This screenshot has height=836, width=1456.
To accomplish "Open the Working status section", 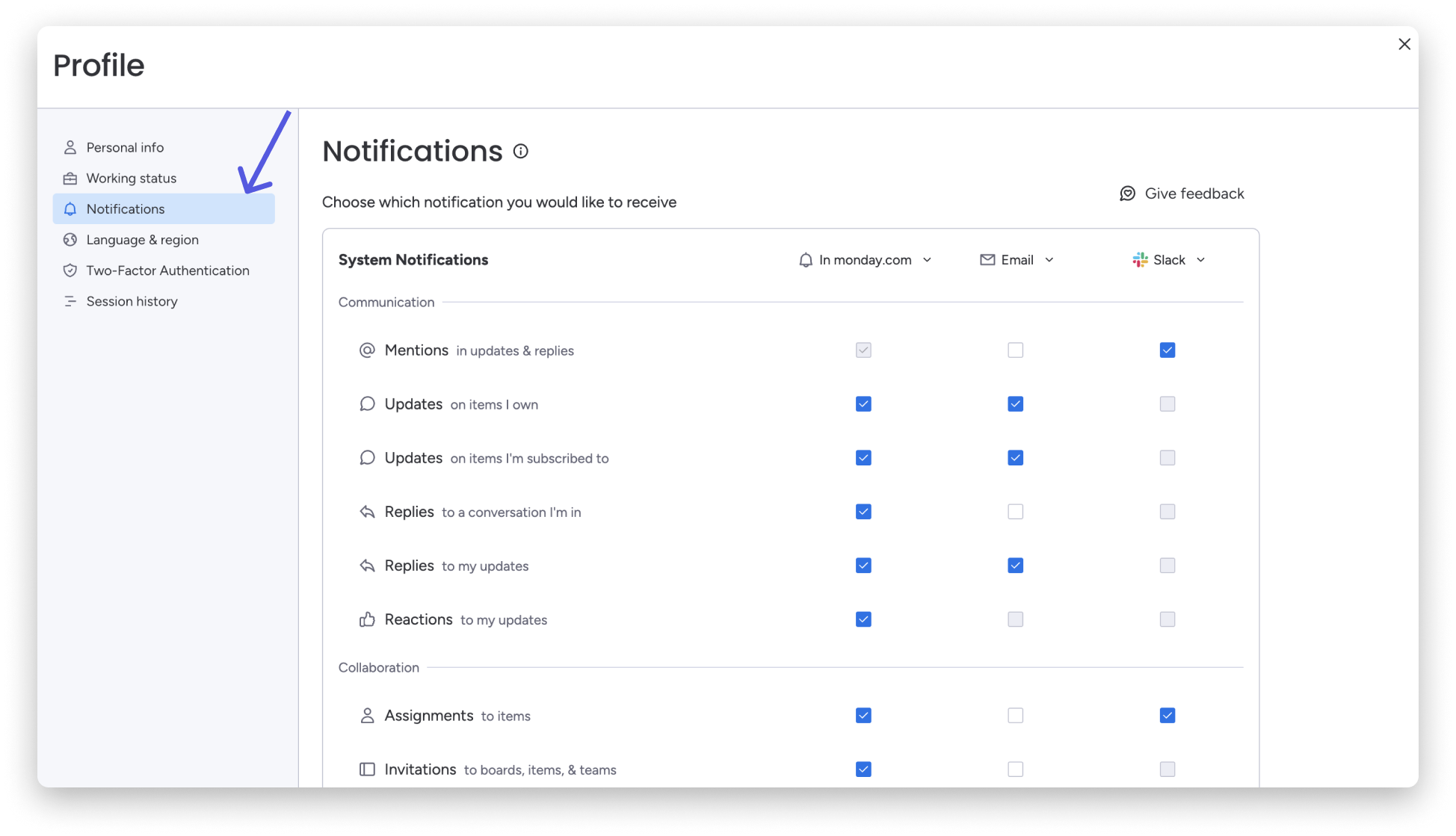I will pos(164,178).
